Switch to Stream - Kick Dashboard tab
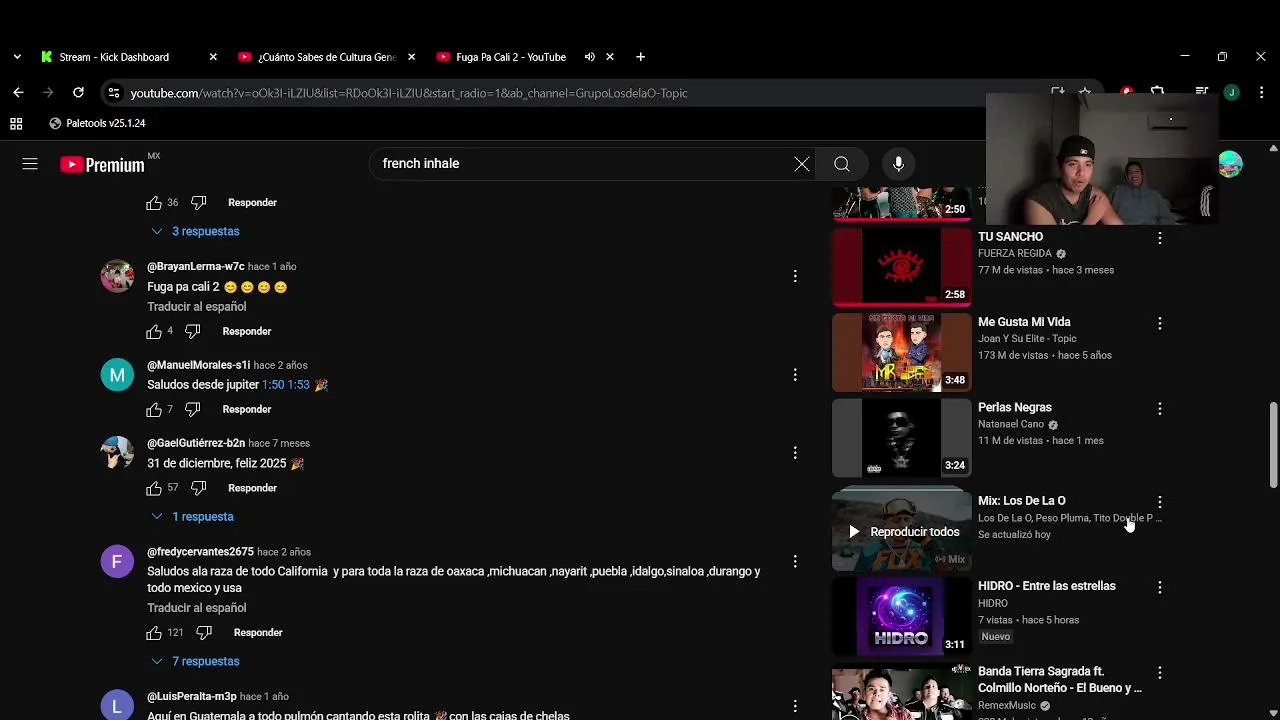Image resolution: width=1280 pixels, height=720 pixels. (129, 57)
